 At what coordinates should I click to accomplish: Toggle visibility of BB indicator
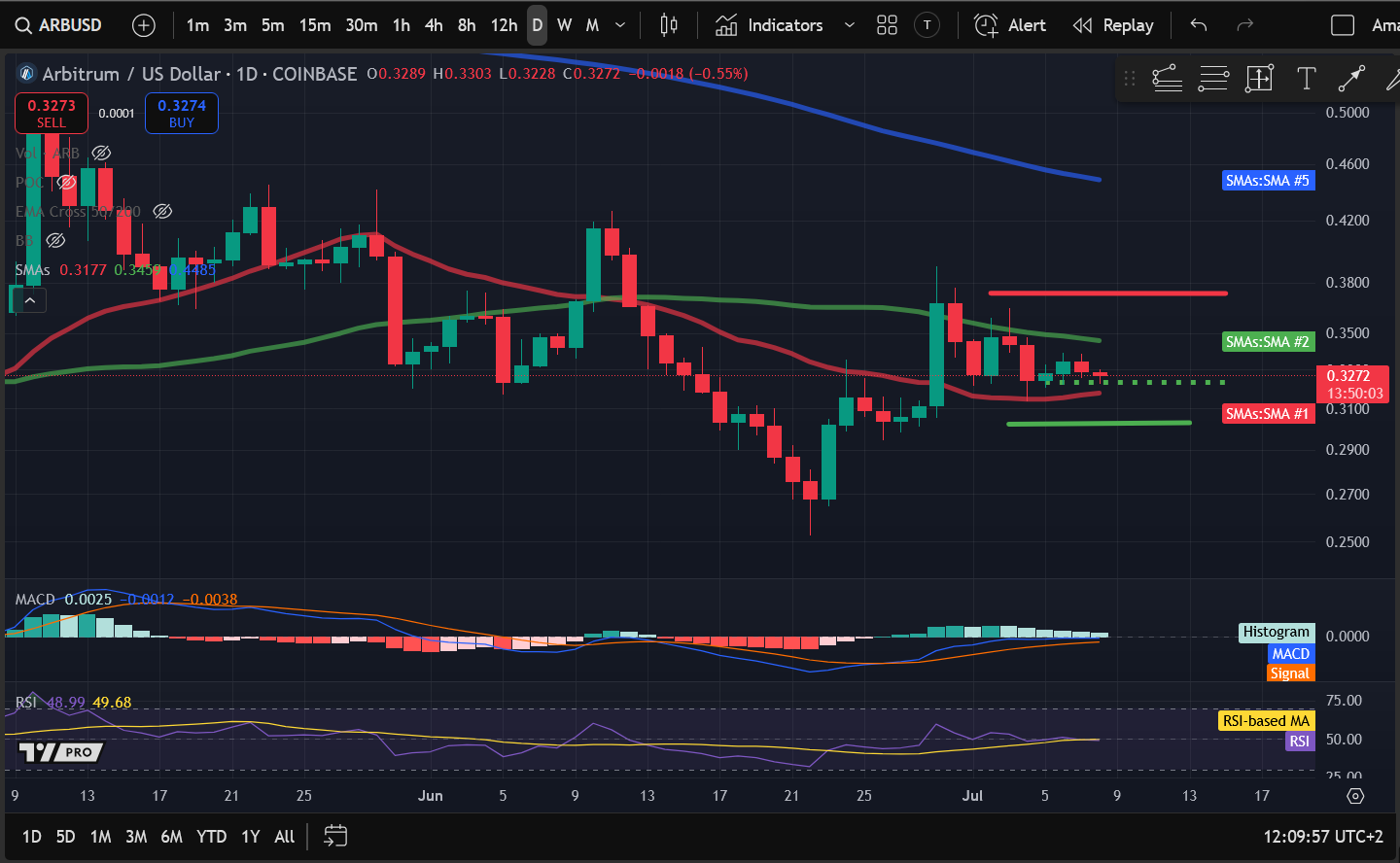[x=55, y=240]
